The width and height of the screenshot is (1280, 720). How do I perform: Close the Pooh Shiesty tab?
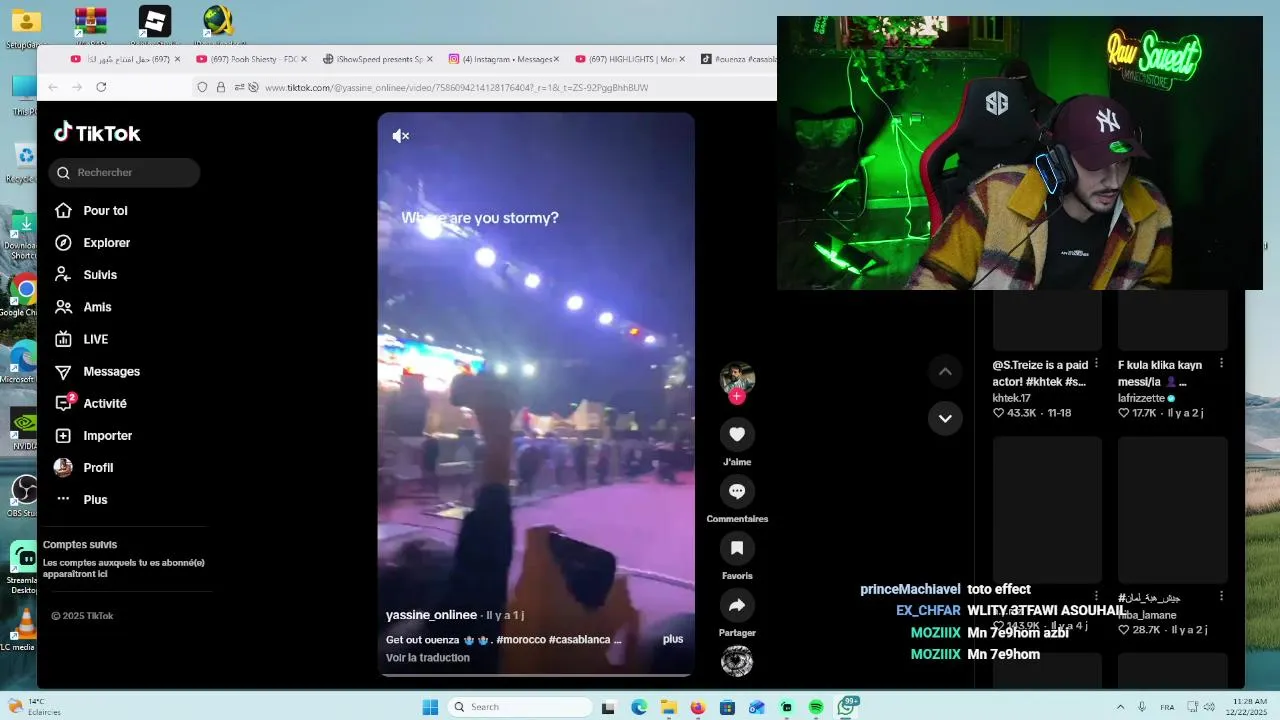[304, 59]
